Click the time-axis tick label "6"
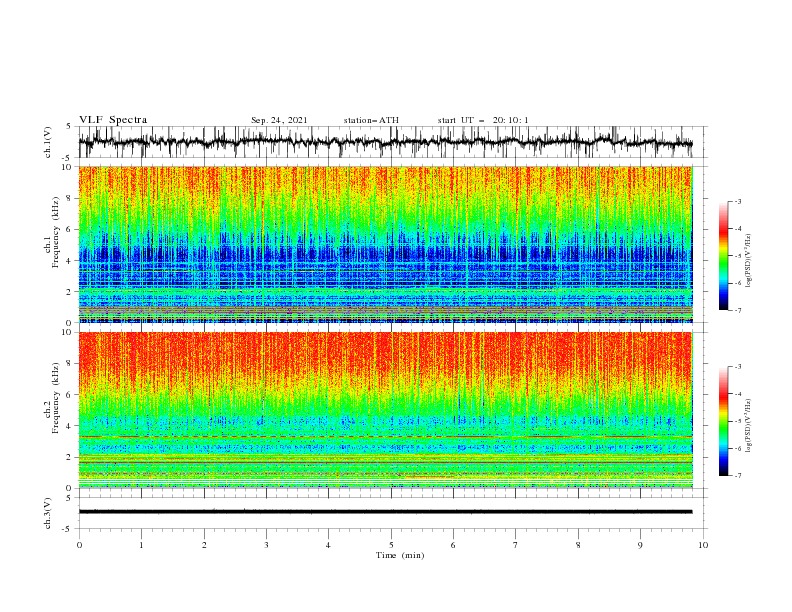The height and width of the screenshot is (612, 792). coord(454,545)
